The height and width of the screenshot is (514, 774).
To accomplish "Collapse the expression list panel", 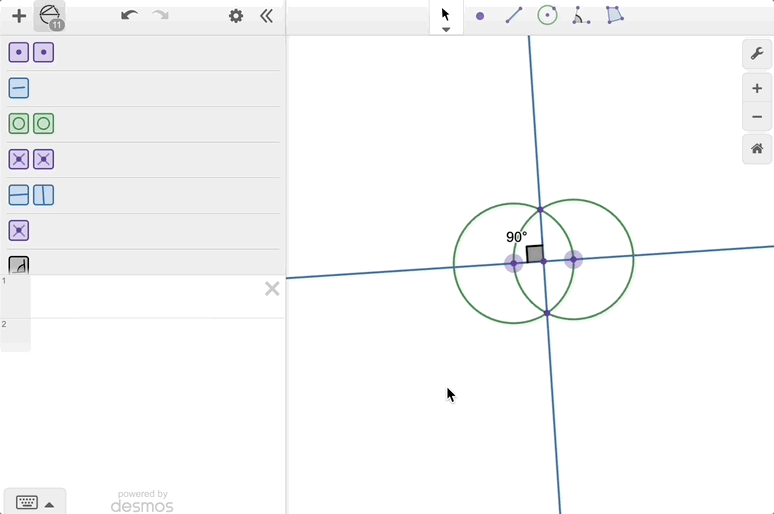I will pyautogui.click(x=266, y=16).
